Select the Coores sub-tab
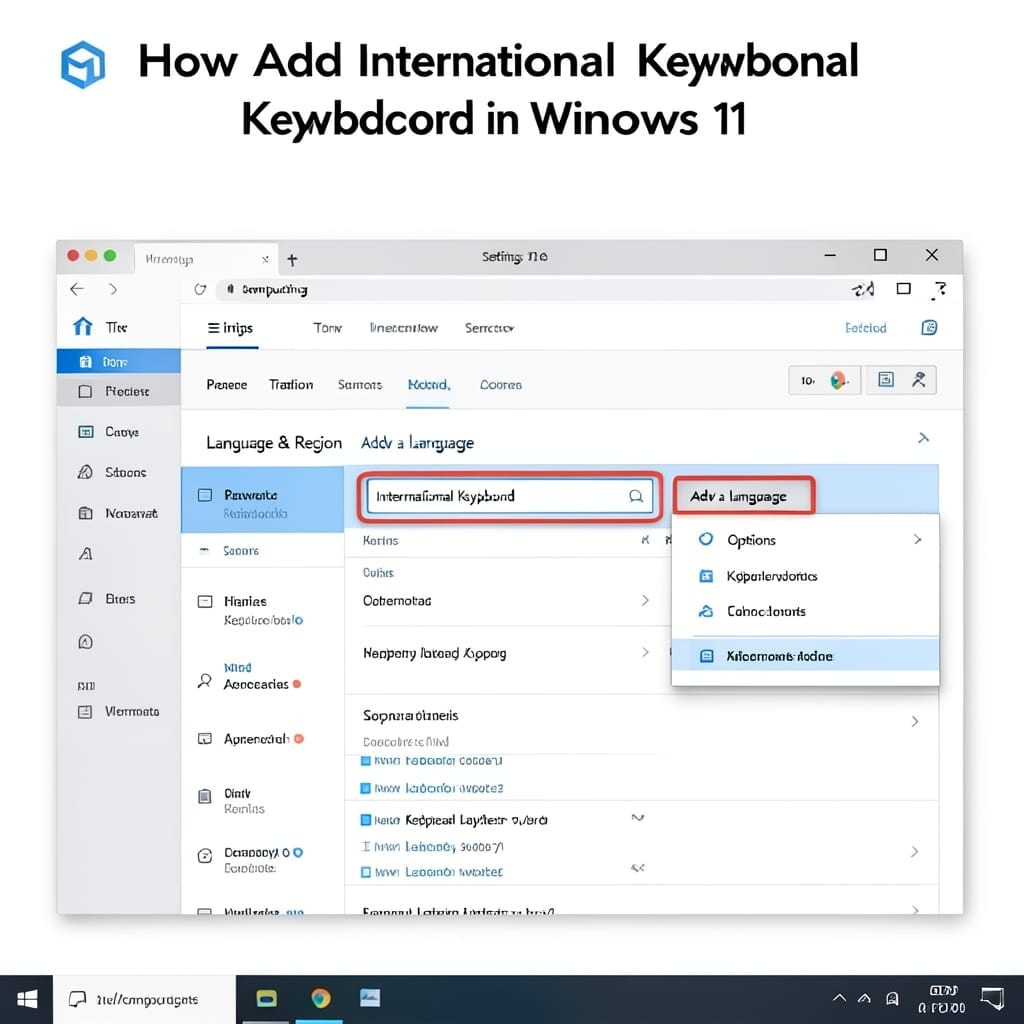 pos(501,385)
